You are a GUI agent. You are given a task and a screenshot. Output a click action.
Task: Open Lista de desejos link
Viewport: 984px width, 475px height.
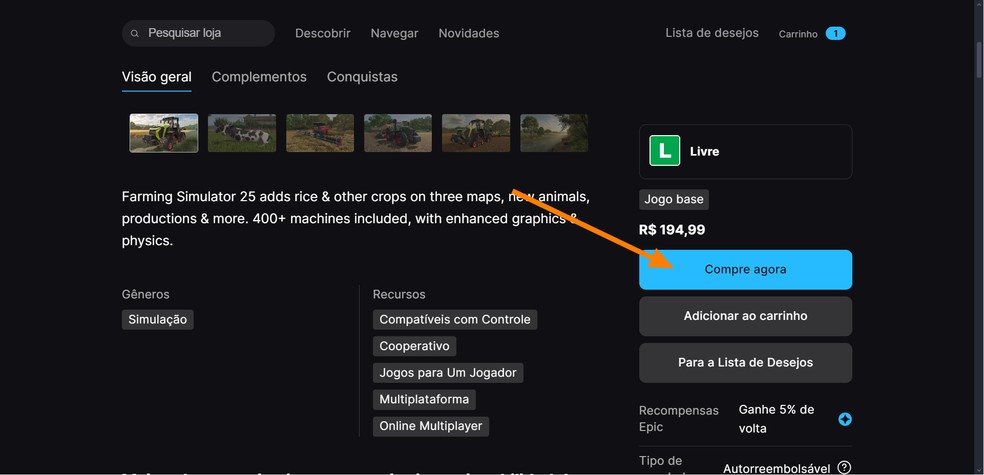point(712,33)
